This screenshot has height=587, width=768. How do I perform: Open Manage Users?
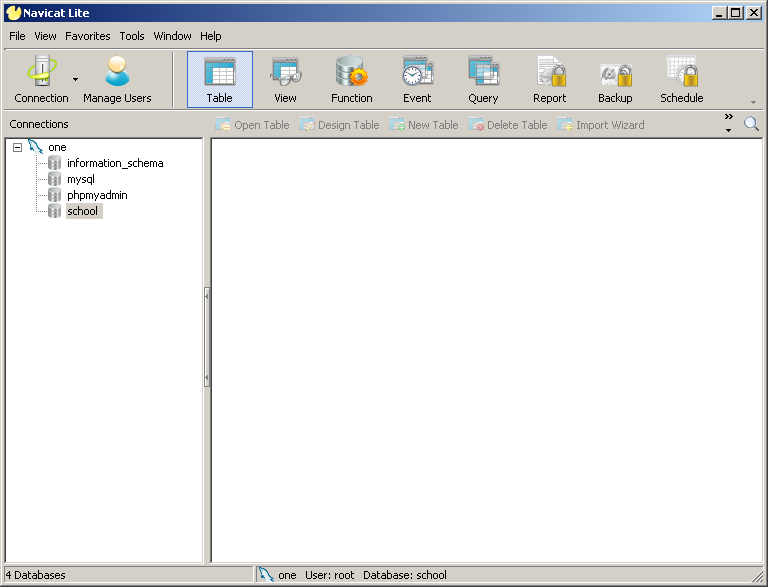click(117, 79)
